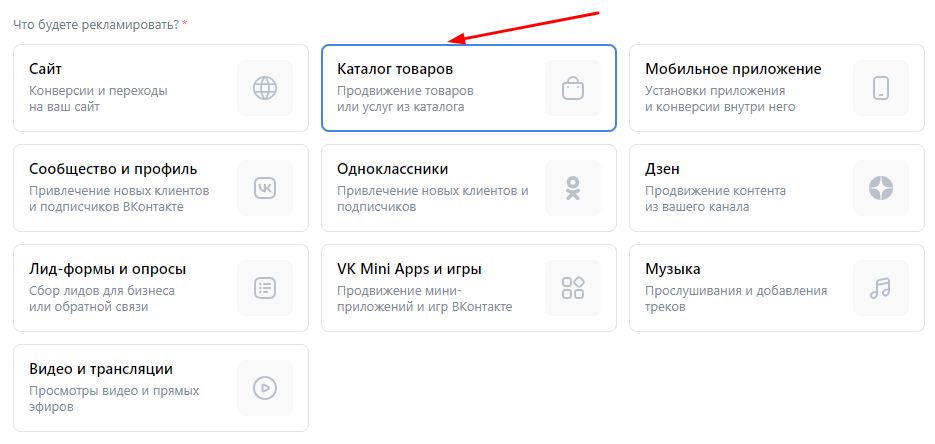Viewport: 935px width, 444px height.
Task: Click the VK logo icon in Сообщество и профиль
Action: point(265,188)
